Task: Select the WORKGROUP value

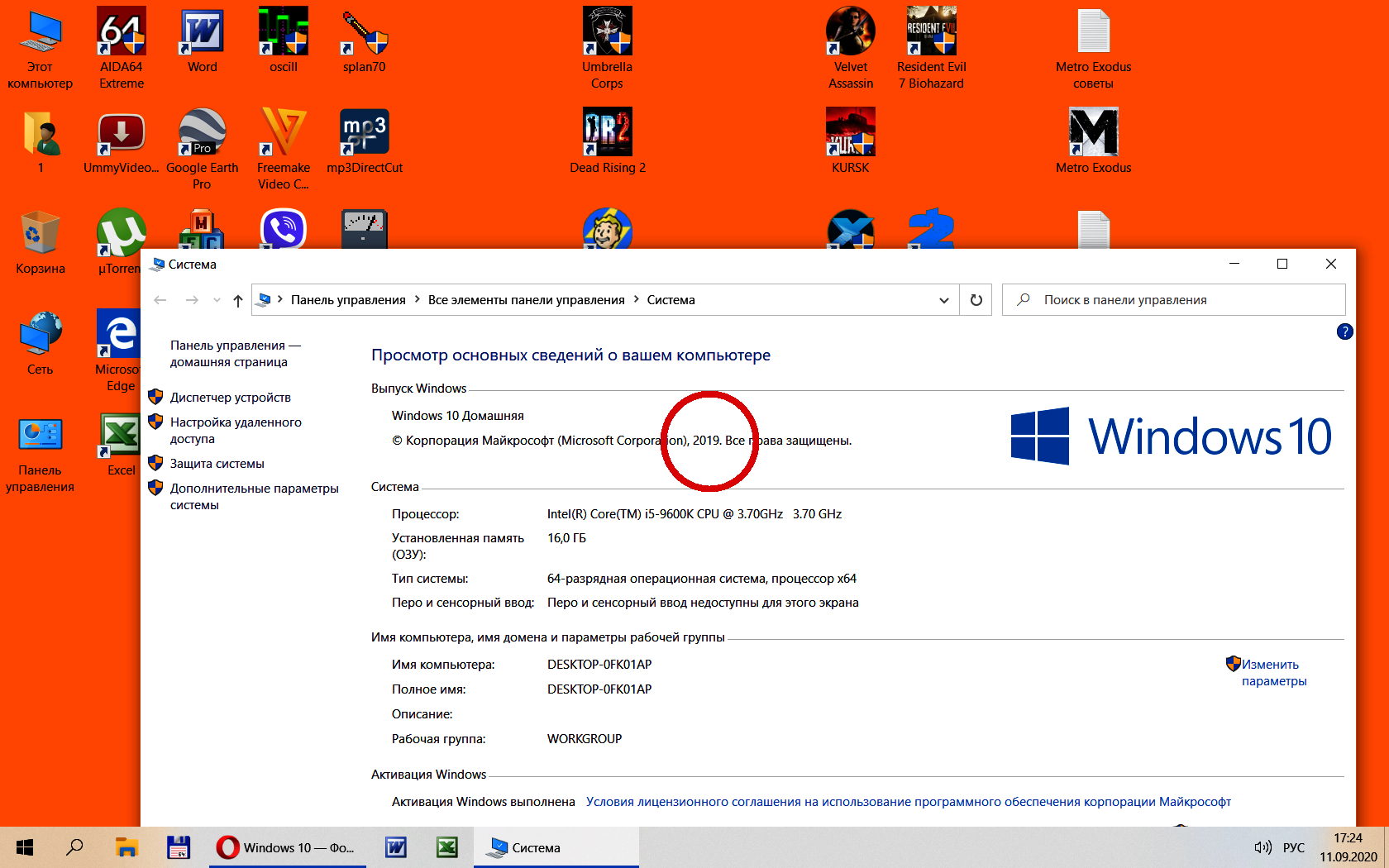Action: coord(585,739)
